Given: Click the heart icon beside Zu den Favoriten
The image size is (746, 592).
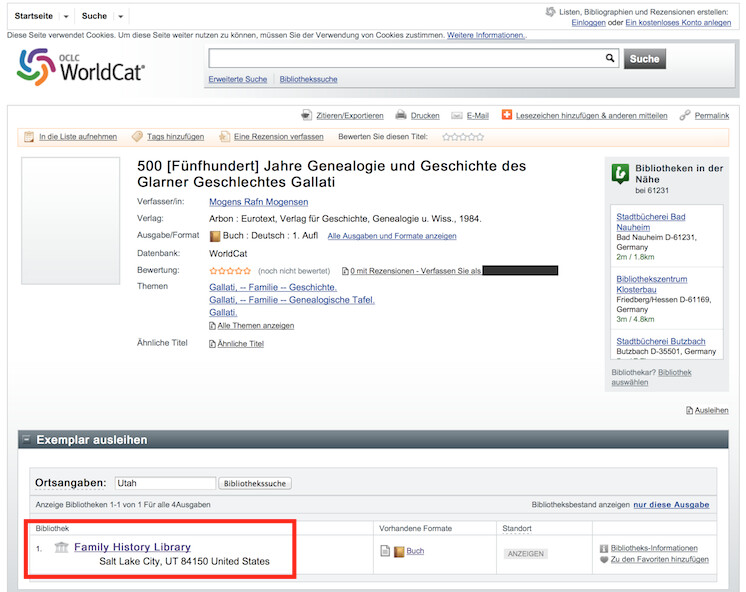Looking at the screenshot, I should tap(604, 560).
